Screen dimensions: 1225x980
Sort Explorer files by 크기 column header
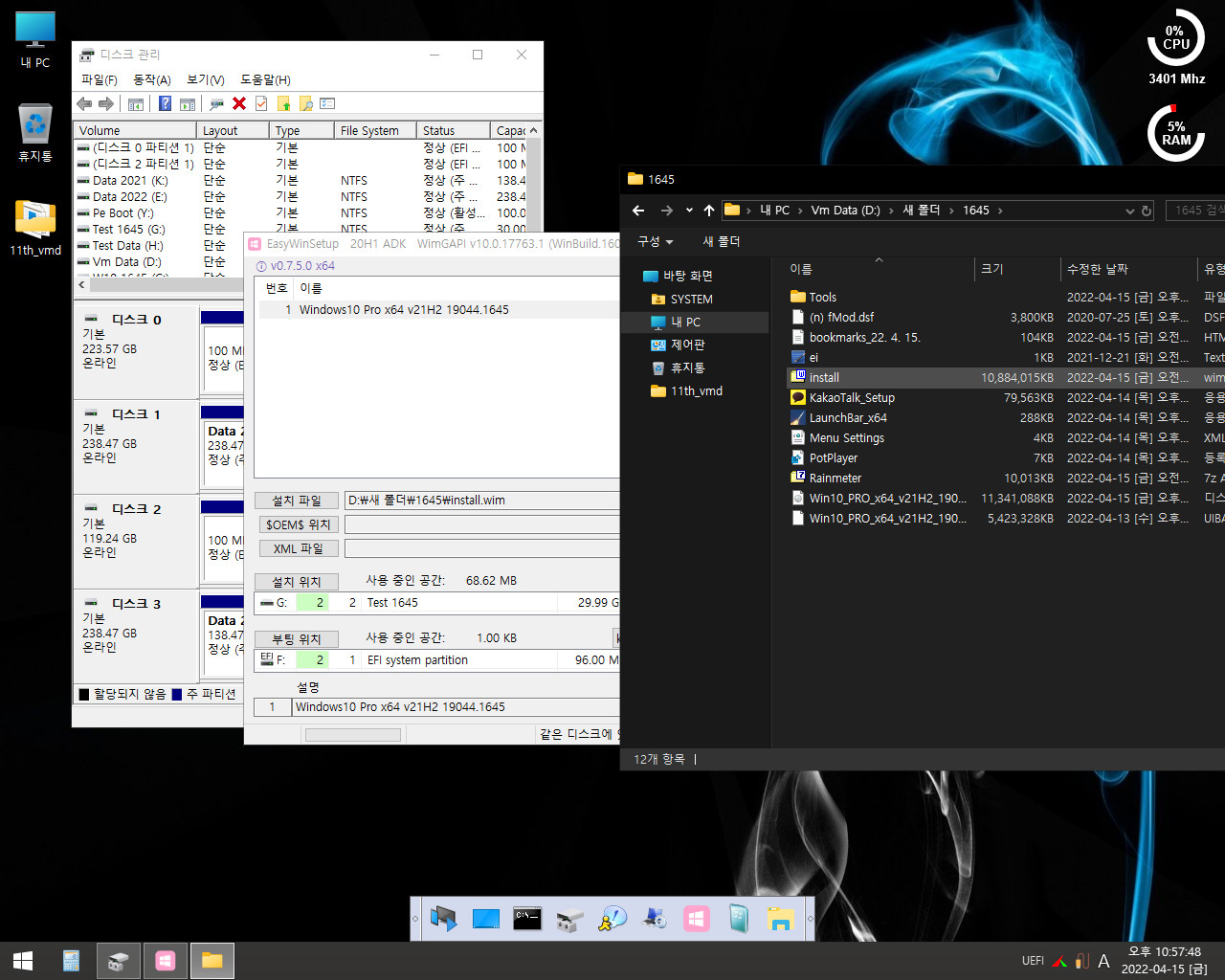(x=1017, y=269)
